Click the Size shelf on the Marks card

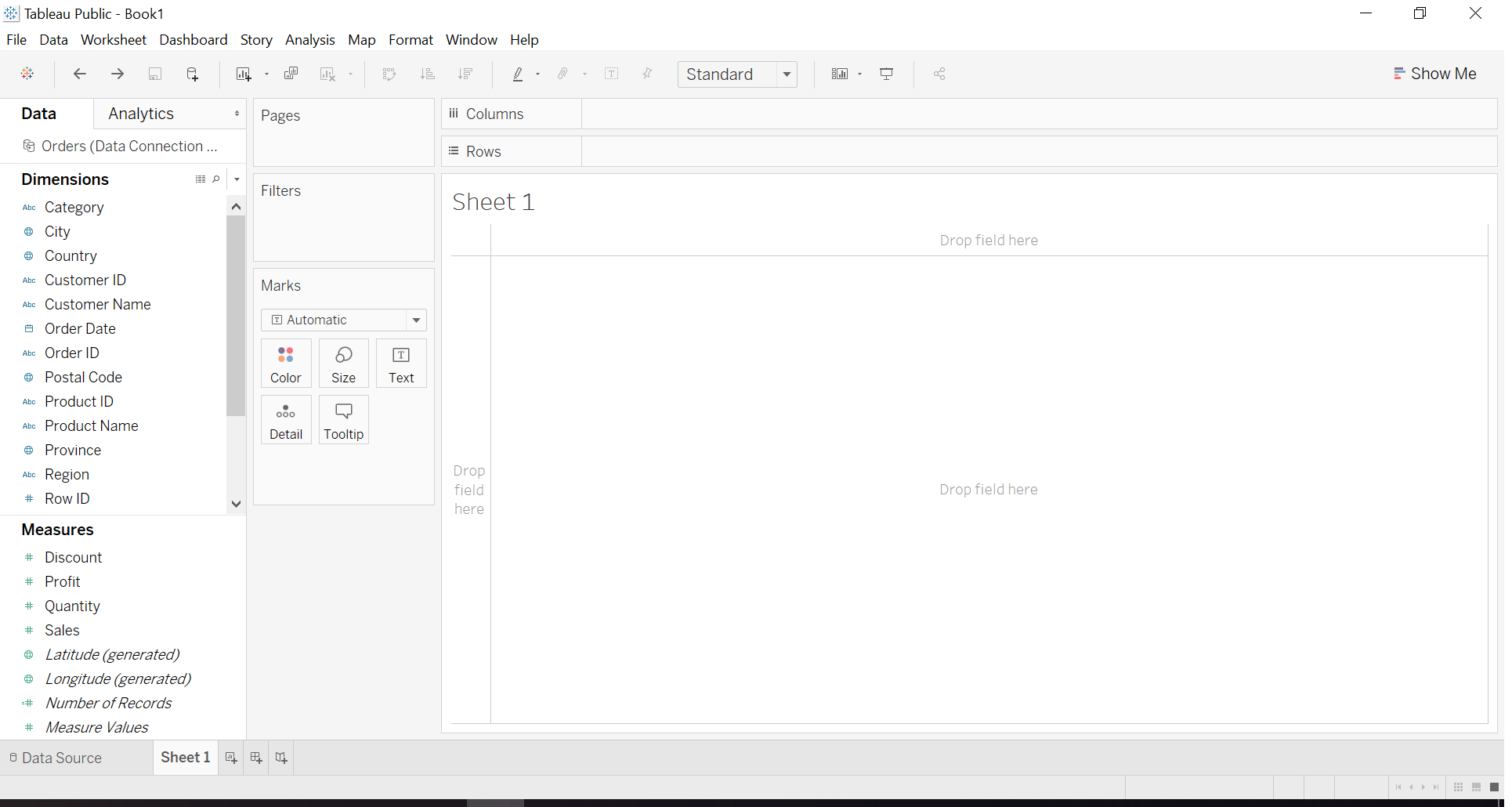(343, 364)
